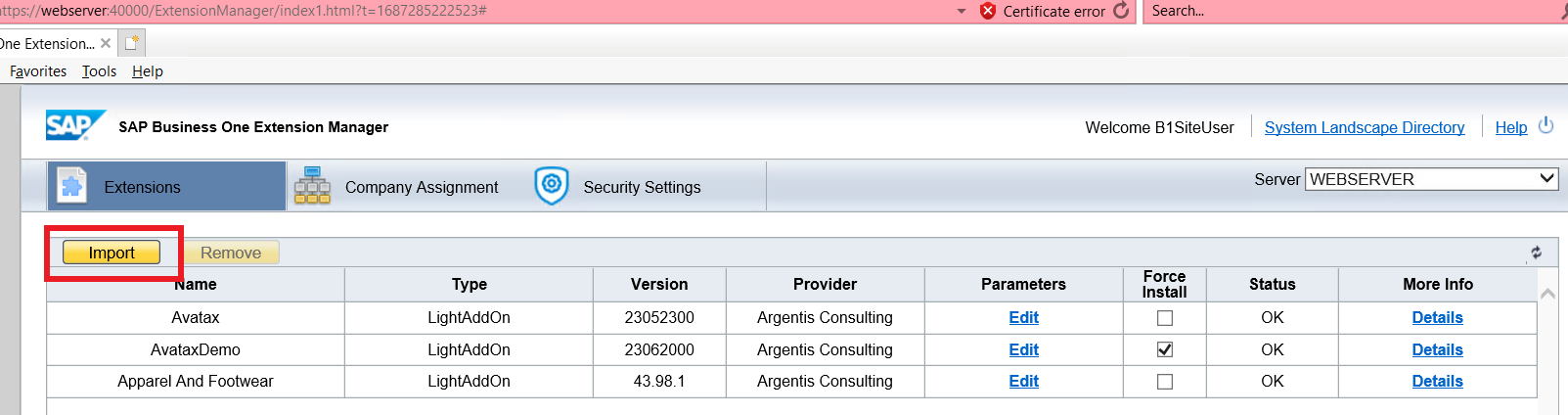This screenshot has height=415, width=1568.
Task: Click the Version column header
Action: 659,284
